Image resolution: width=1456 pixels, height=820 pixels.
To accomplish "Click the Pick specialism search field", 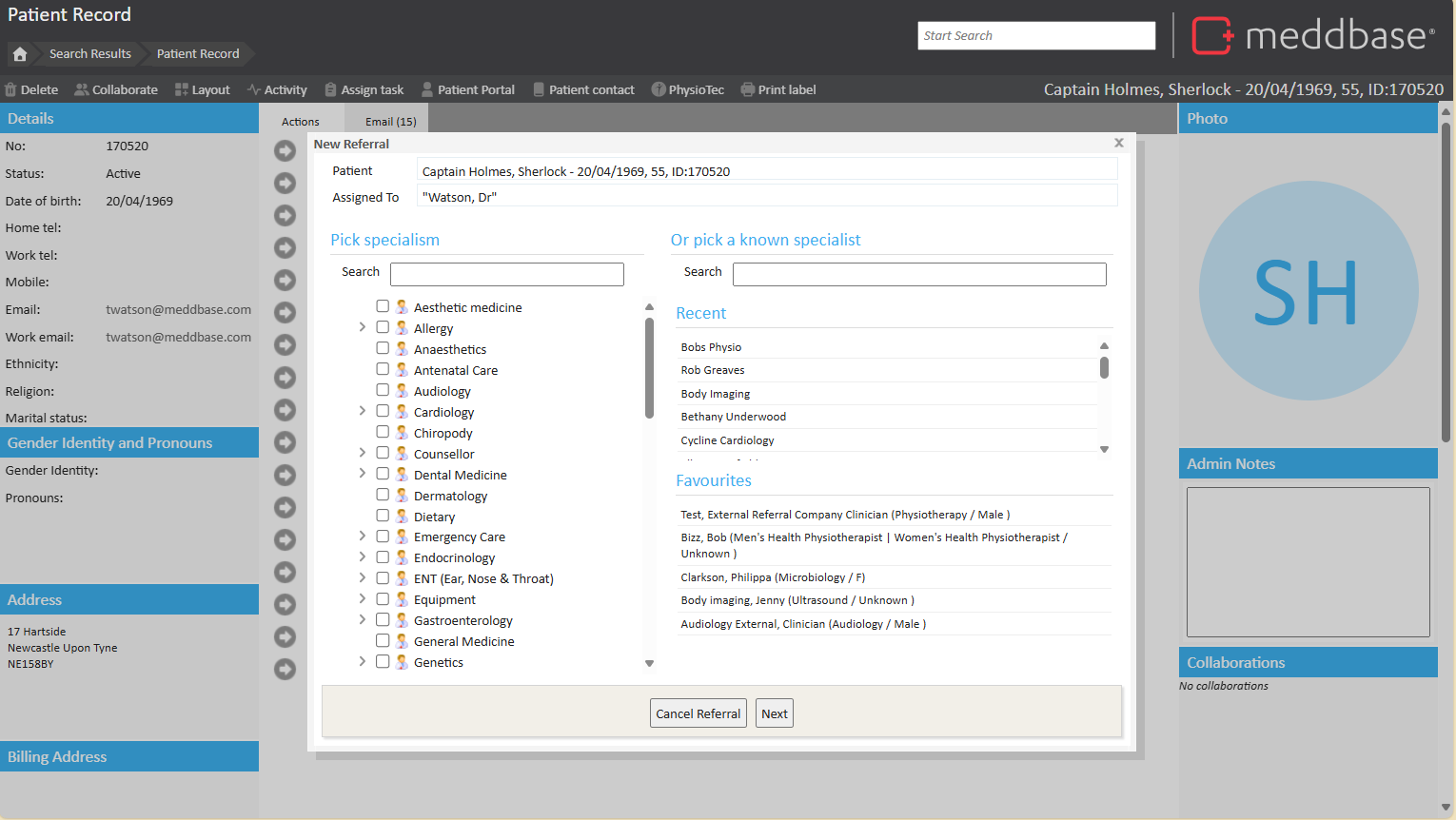I will pos(506,274).
